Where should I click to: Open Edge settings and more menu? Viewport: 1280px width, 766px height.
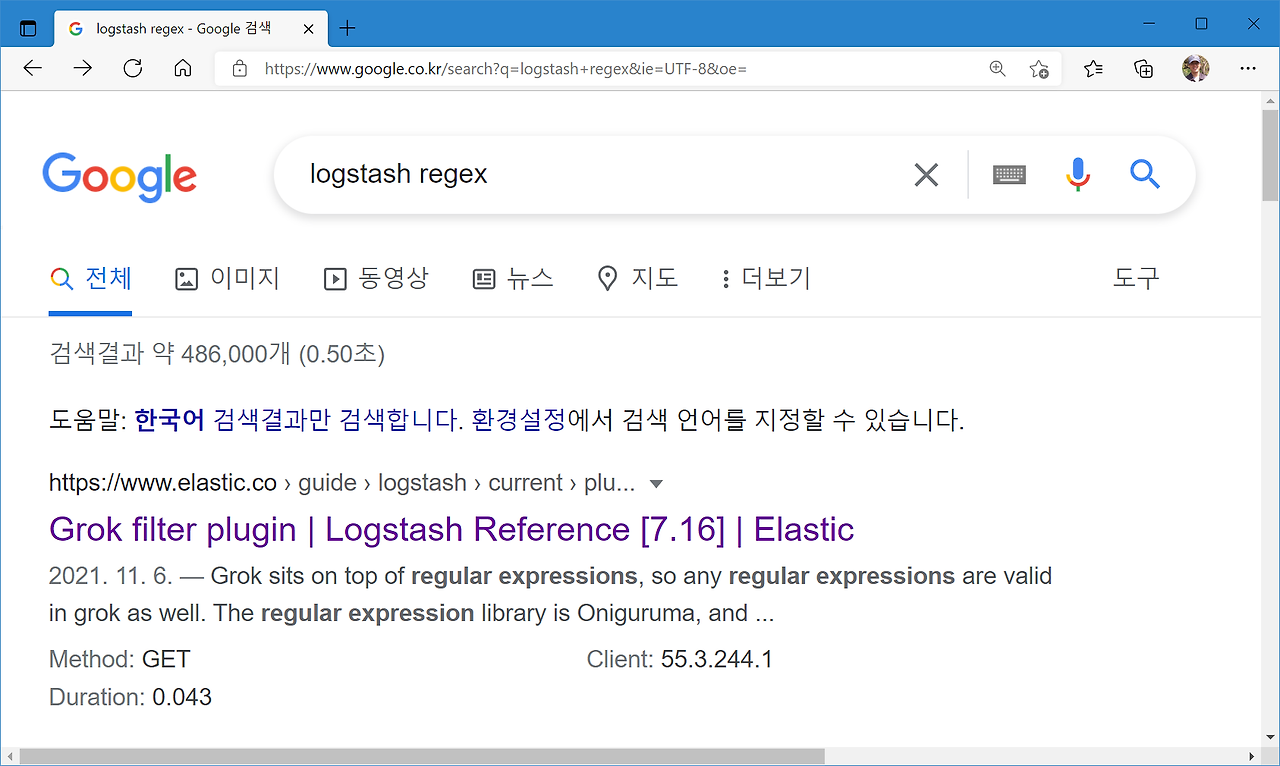[x=1247, y=68]
